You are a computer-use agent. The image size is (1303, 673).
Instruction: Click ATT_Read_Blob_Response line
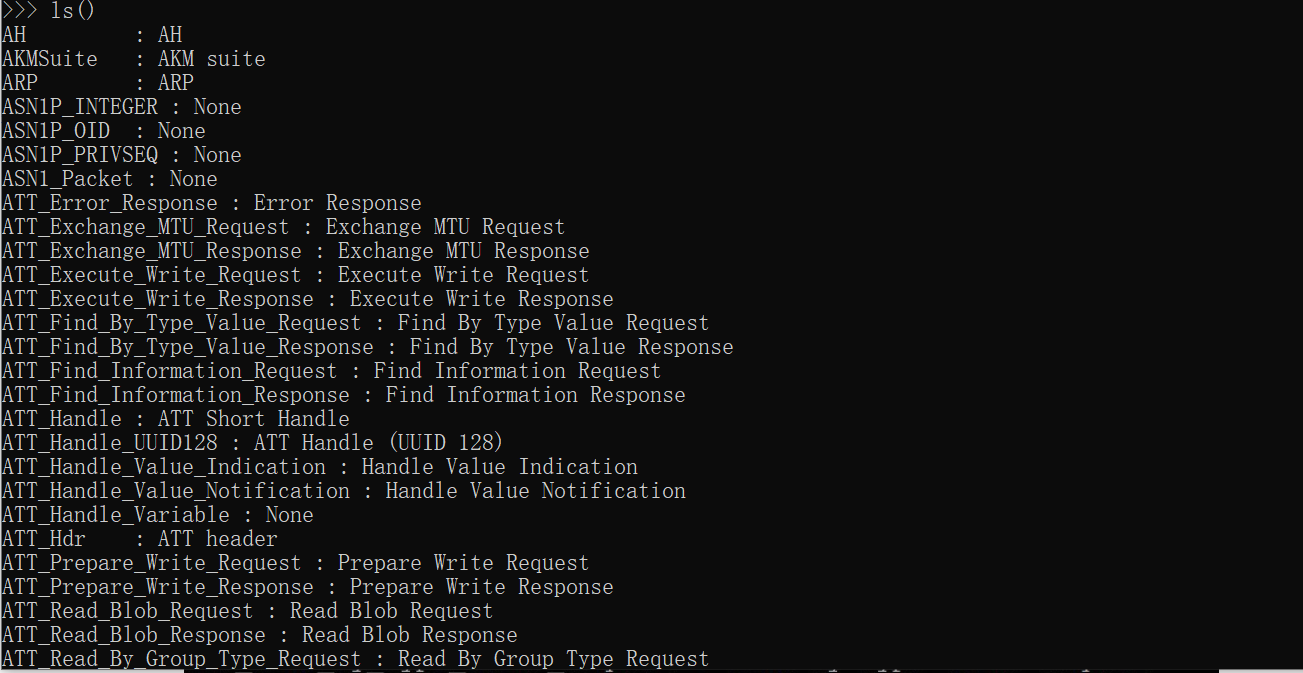[x=260, y=635]
